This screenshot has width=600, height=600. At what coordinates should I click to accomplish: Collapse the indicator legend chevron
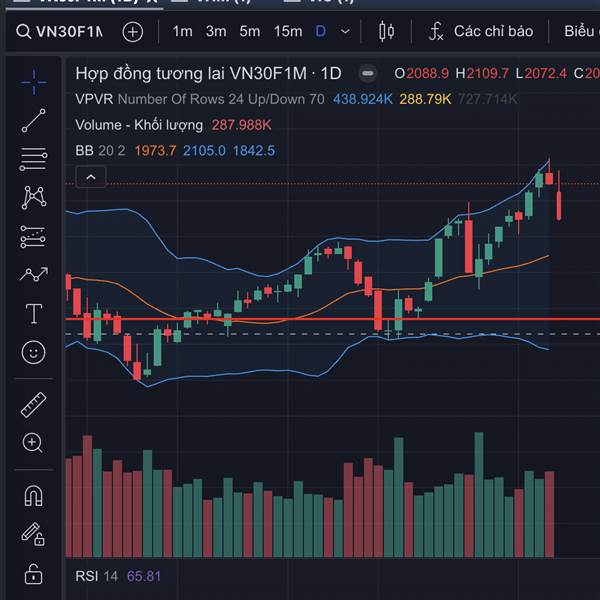[91, 177]
